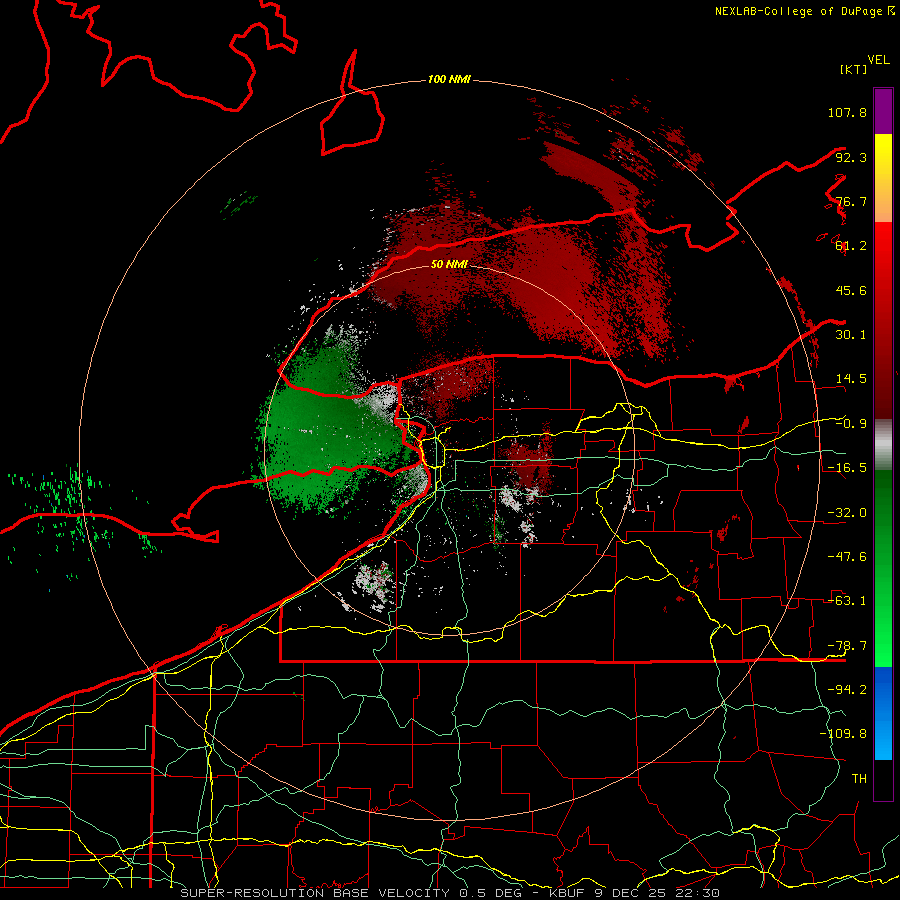This screenshot has height=900, width=900.
Task: Click the 45.6 scale value
Action: pyautogui.click(x=851, y=290)
